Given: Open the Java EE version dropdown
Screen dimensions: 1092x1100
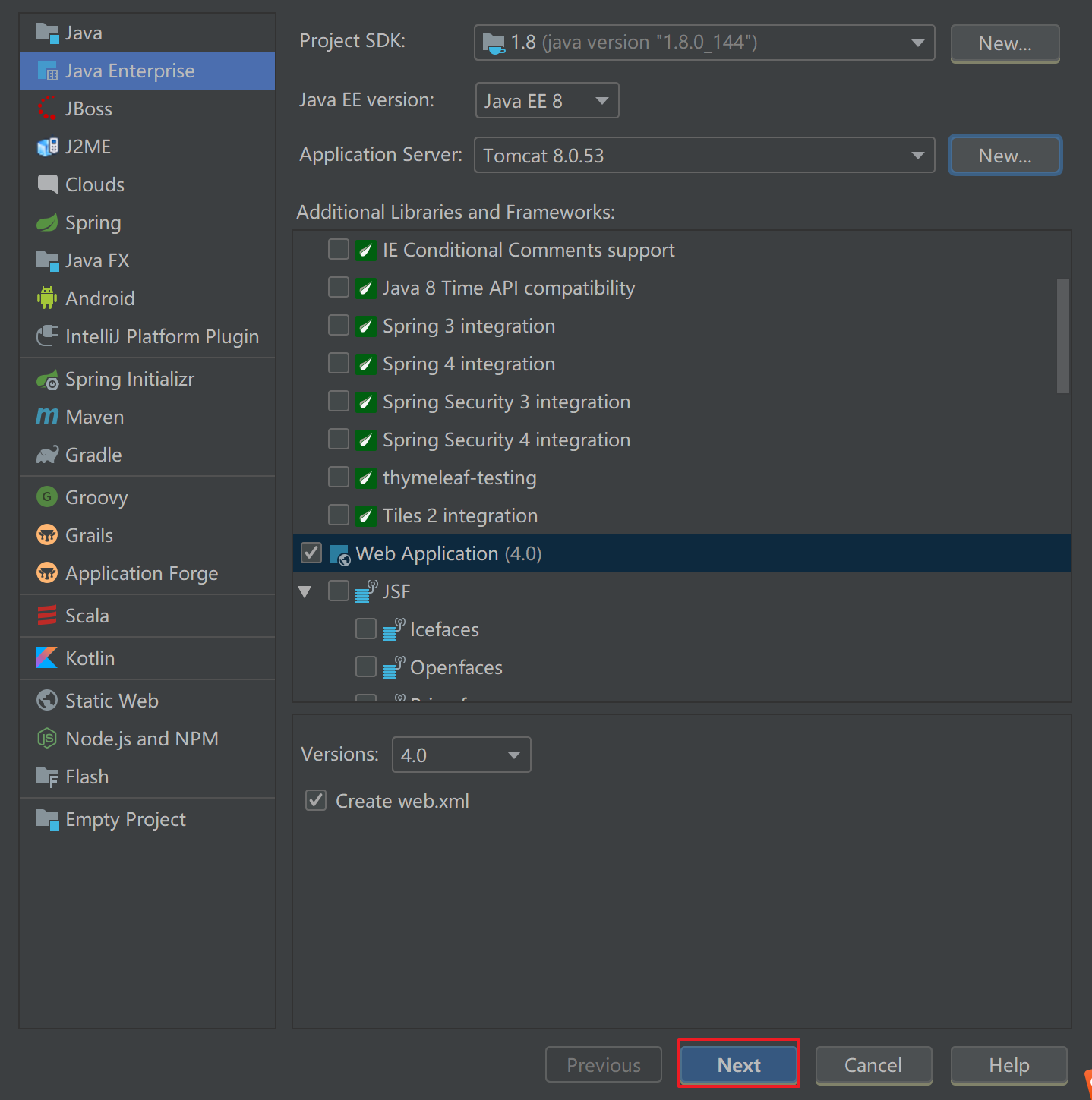Looking at the screenshot, I should (x=547, y=100).
